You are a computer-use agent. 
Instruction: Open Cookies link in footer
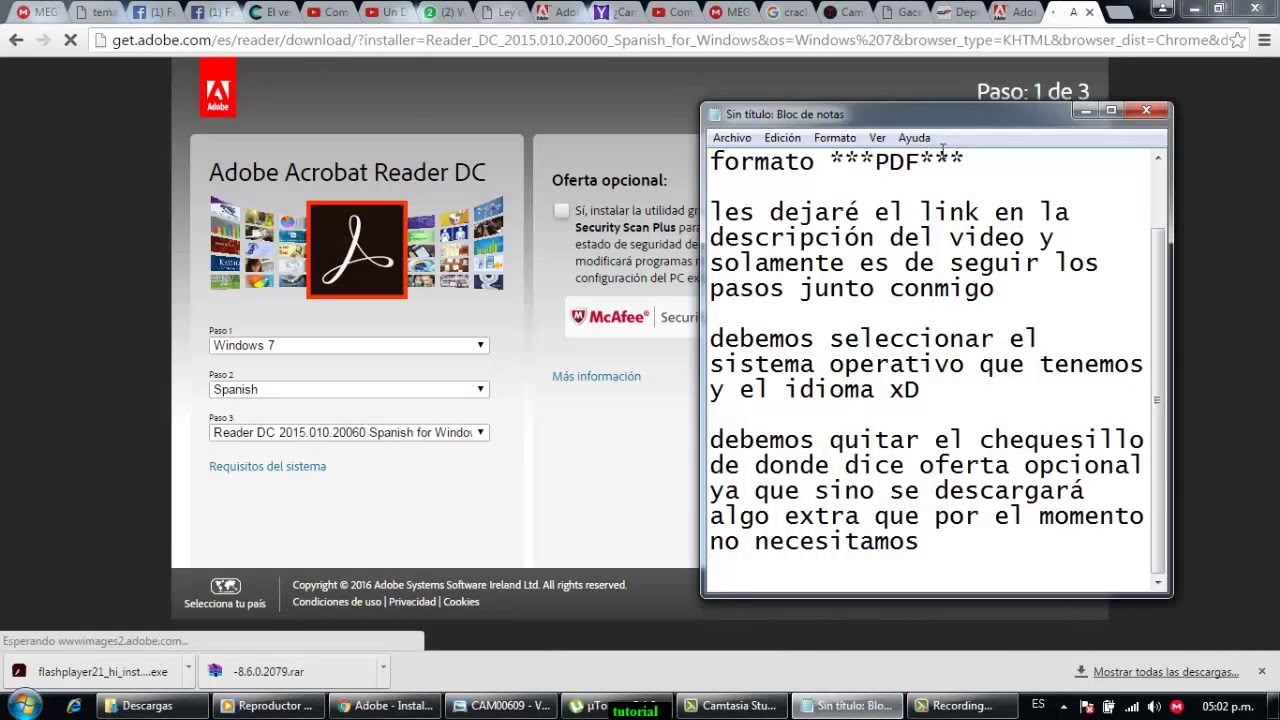point(461,602)
